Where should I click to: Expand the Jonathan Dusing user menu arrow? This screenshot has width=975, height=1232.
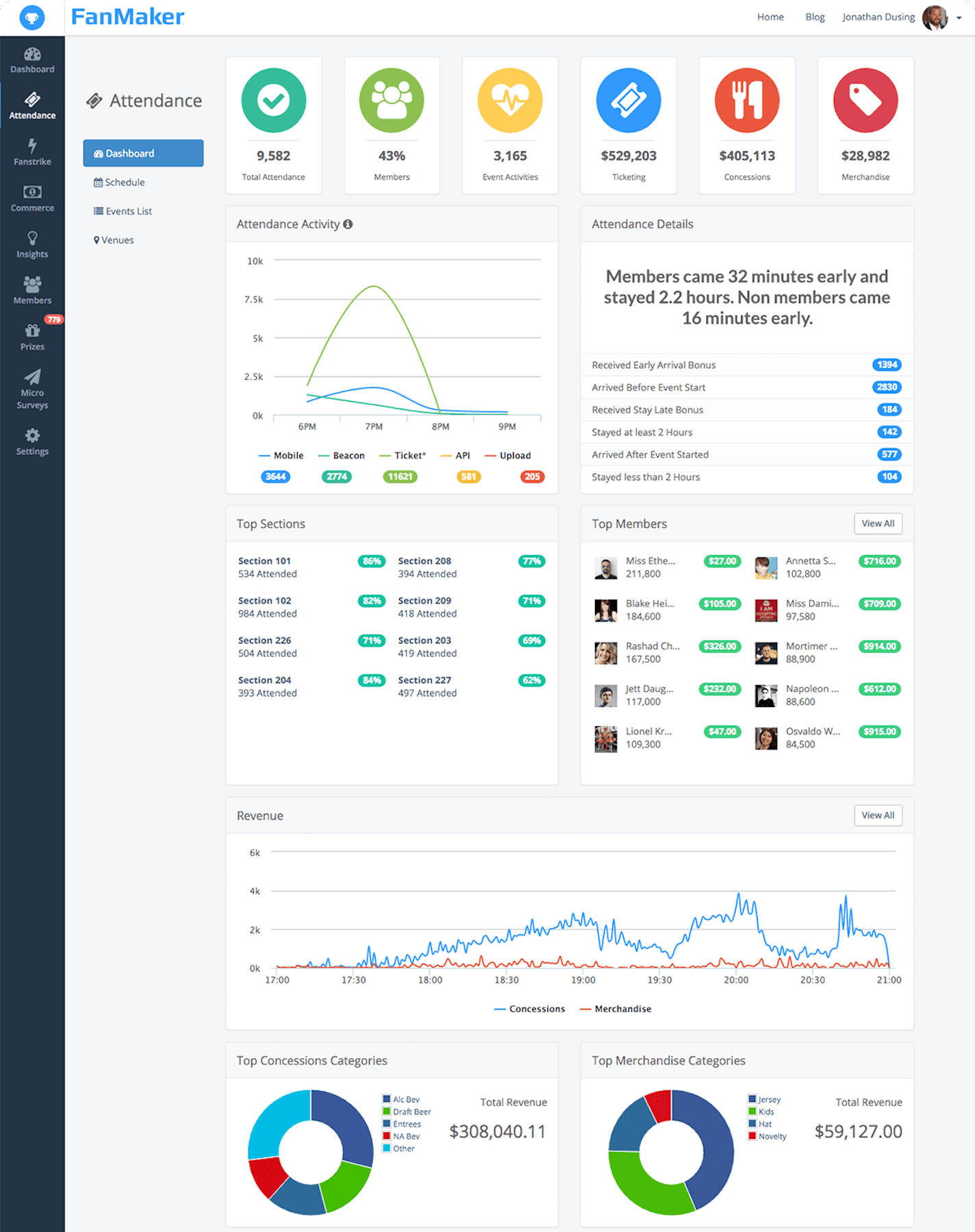pyautogui.click(x=959, y=18)
